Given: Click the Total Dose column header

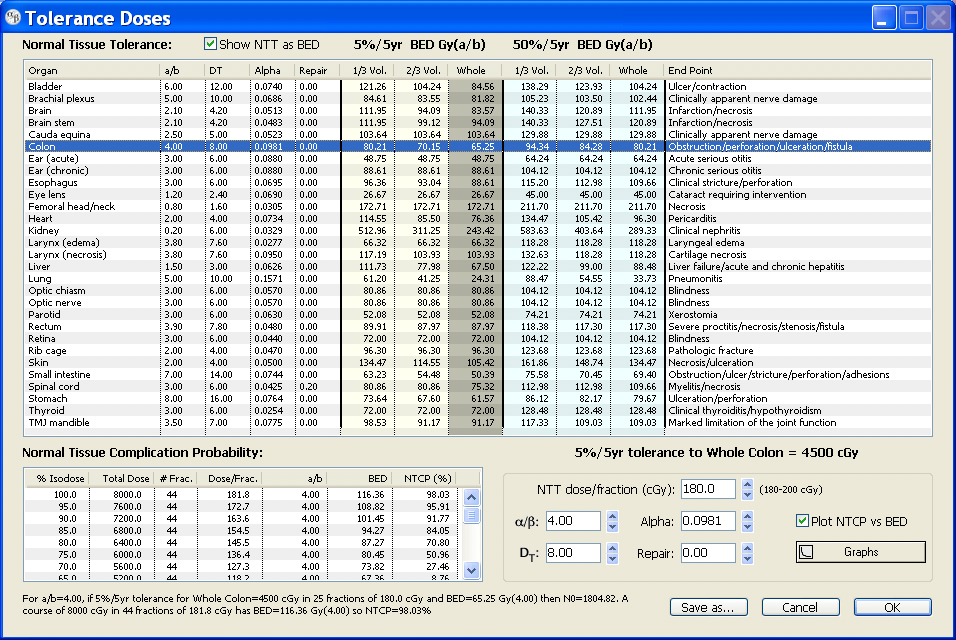Looking at the screenshot, I should coord(121,478).
